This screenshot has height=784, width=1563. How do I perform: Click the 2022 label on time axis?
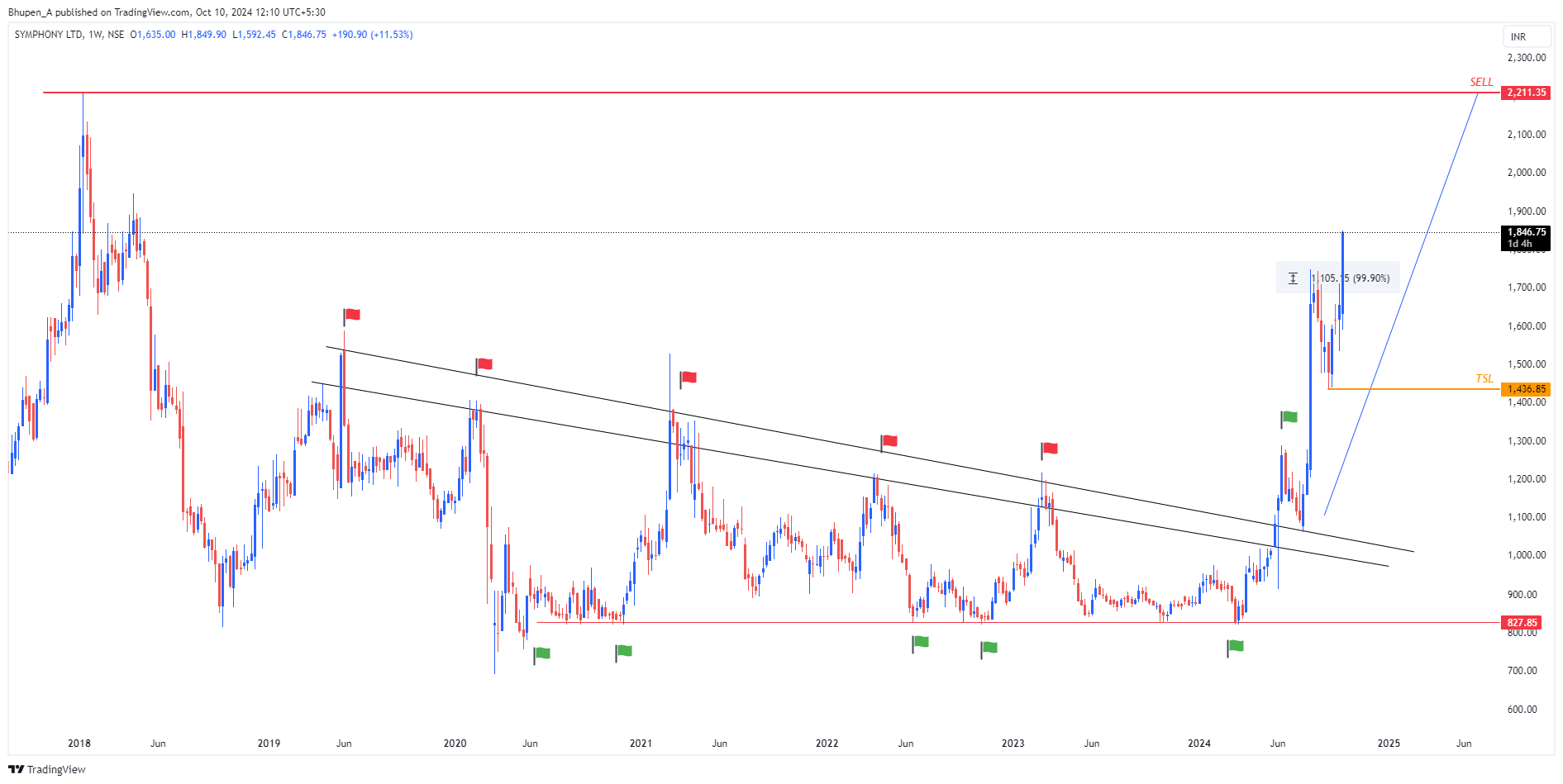pyautogui.click(x=827, y=744)
